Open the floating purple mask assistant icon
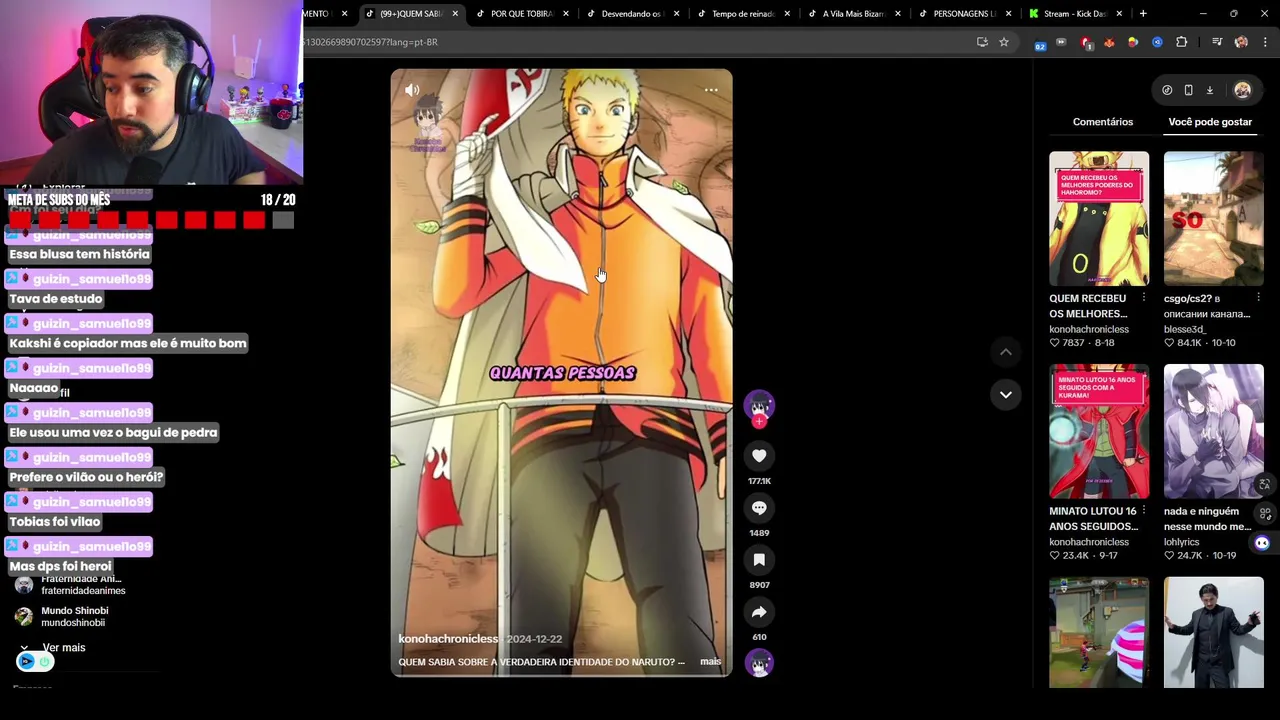 (x=1262, y=543)
